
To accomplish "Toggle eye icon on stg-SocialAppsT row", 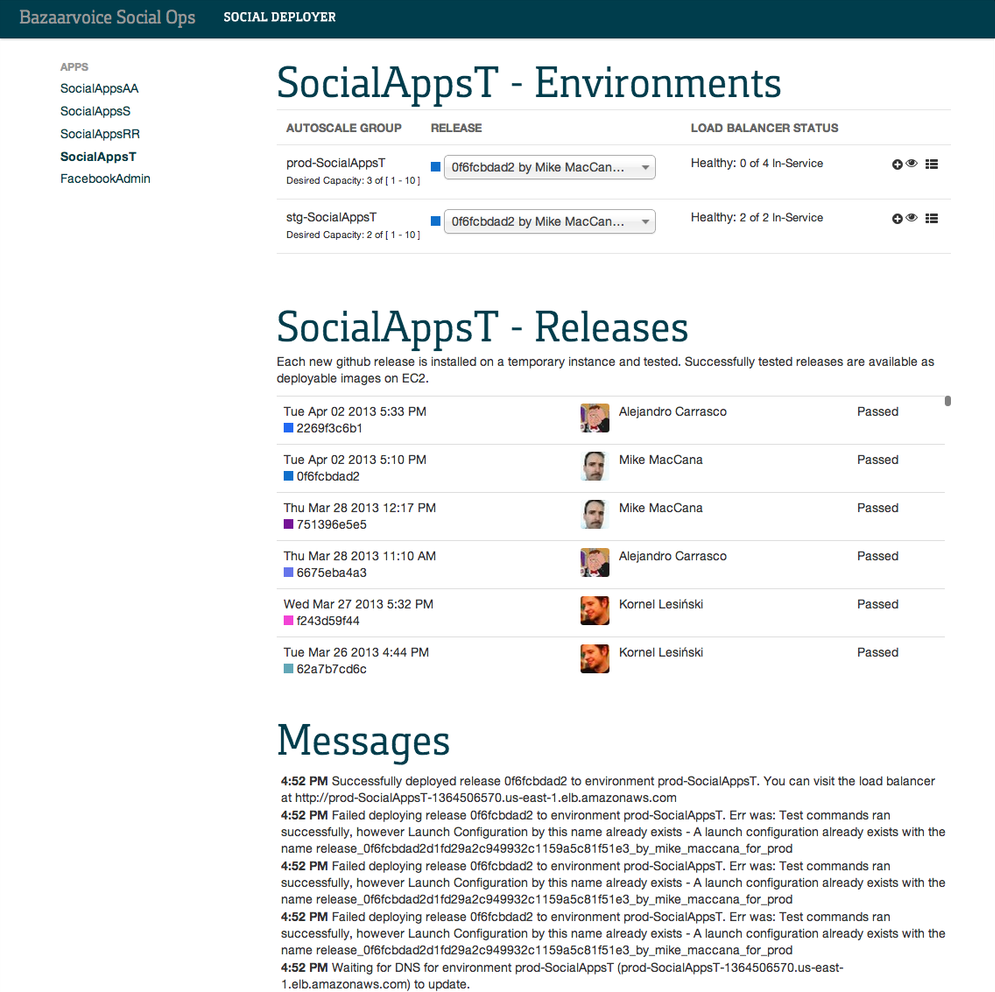I will 912,217.
